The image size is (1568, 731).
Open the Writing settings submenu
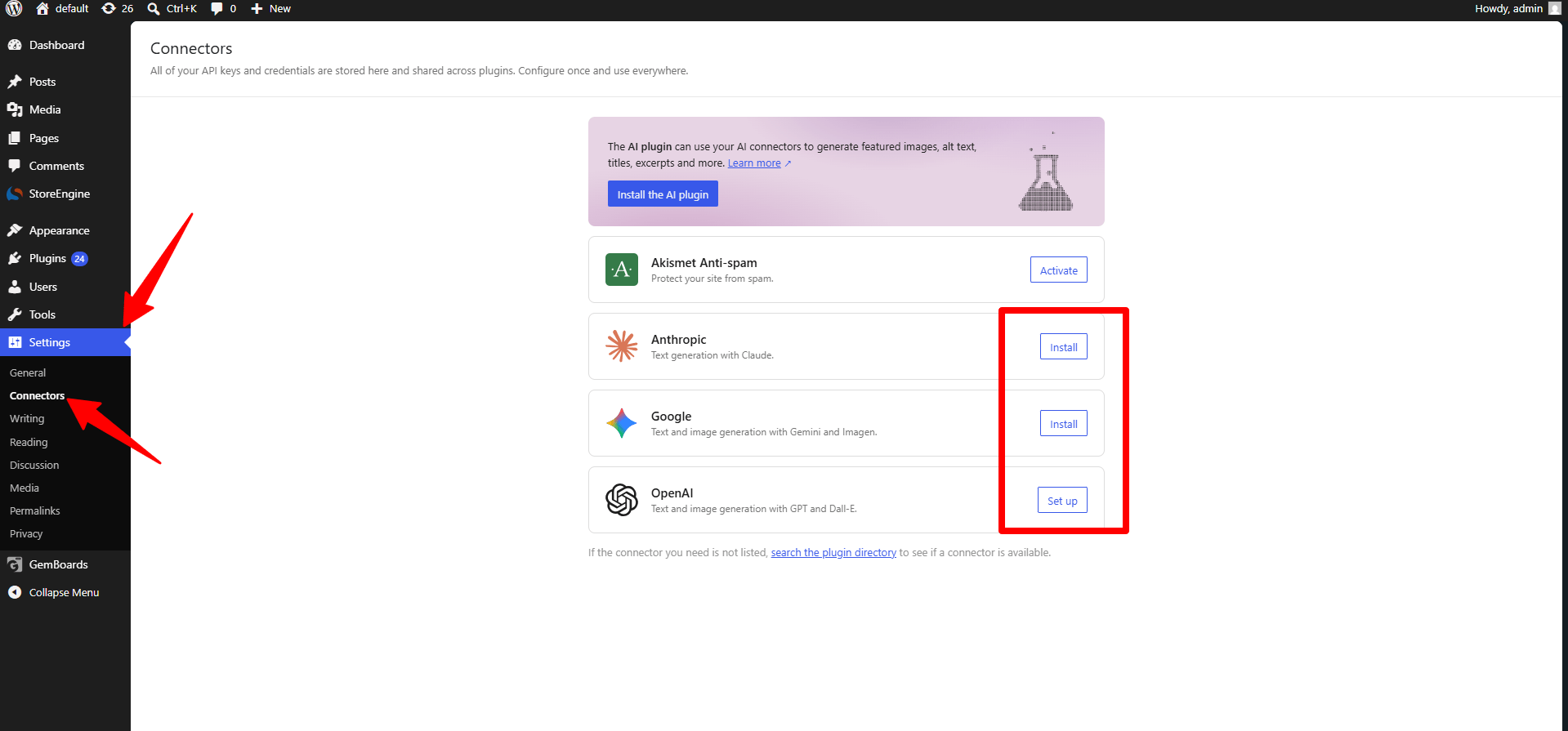pos(27,418)
